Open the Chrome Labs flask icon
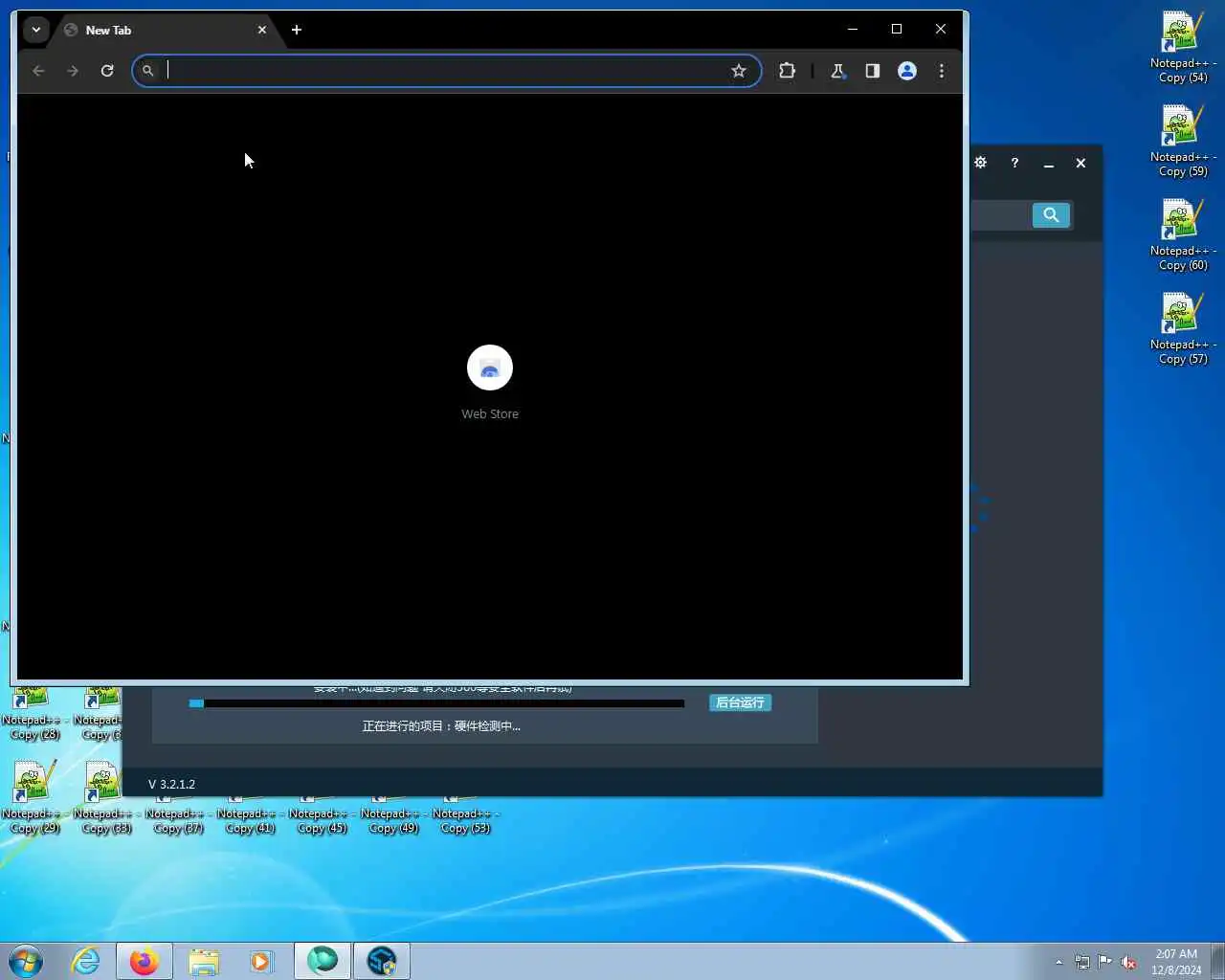Screen dimensions: 1225x980 (837, 71)
